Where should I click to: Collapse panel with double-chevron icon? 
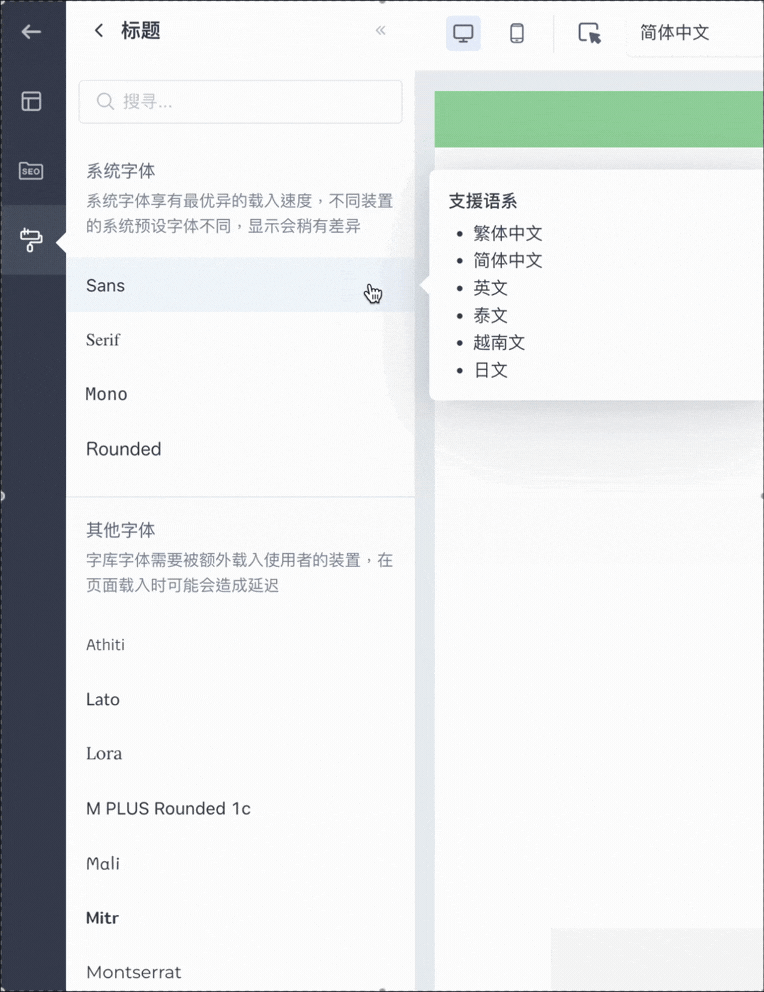(381, 30)
